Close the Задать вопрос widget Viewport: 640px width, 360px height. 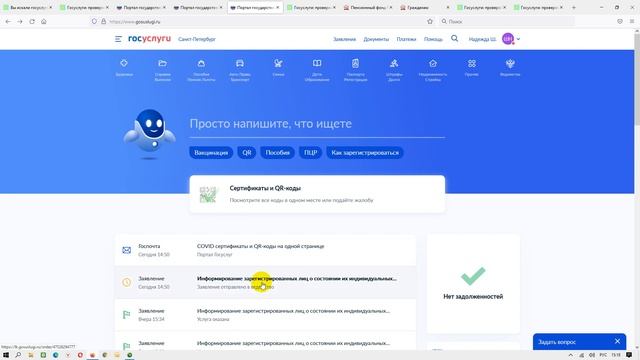[617, 341]
